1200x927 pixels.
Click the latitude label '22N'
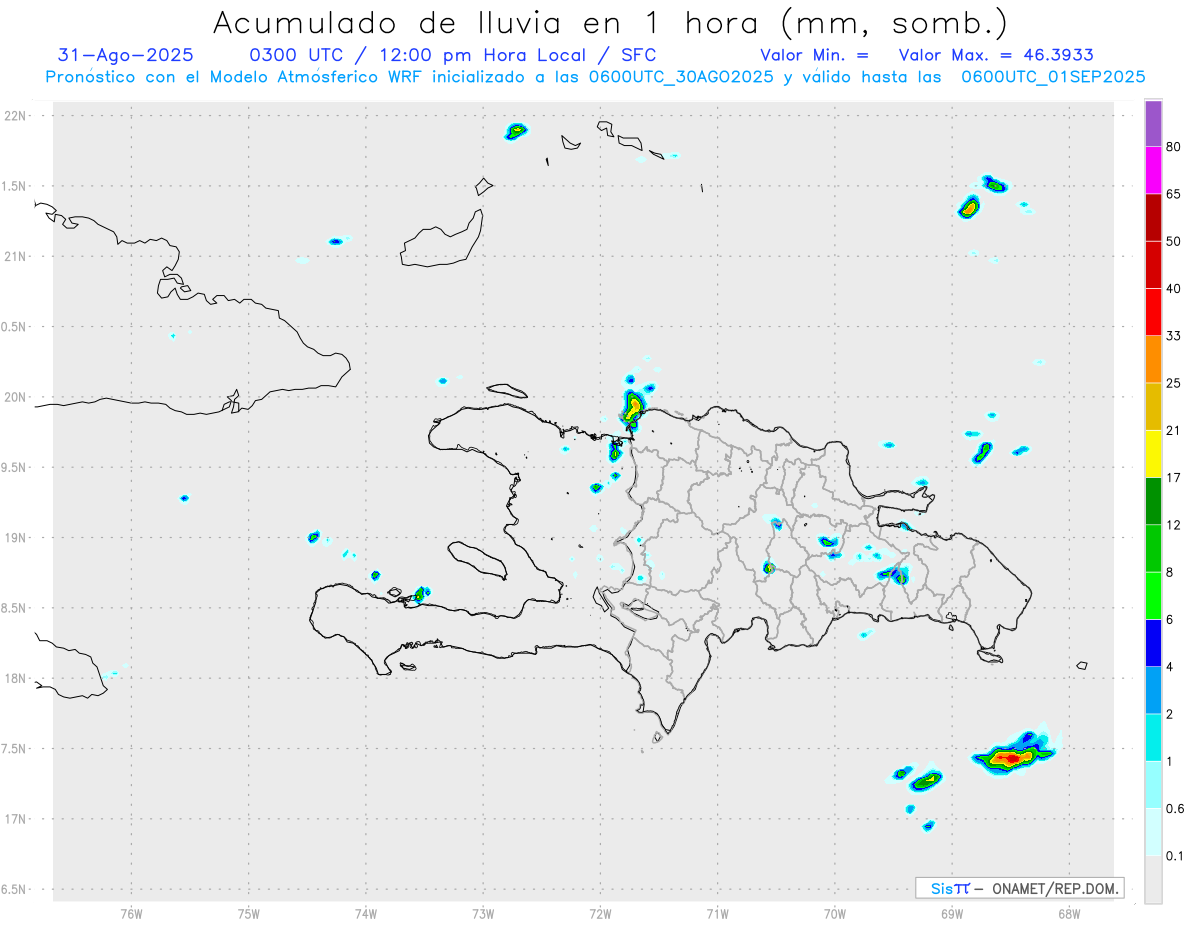click(16, 116)
